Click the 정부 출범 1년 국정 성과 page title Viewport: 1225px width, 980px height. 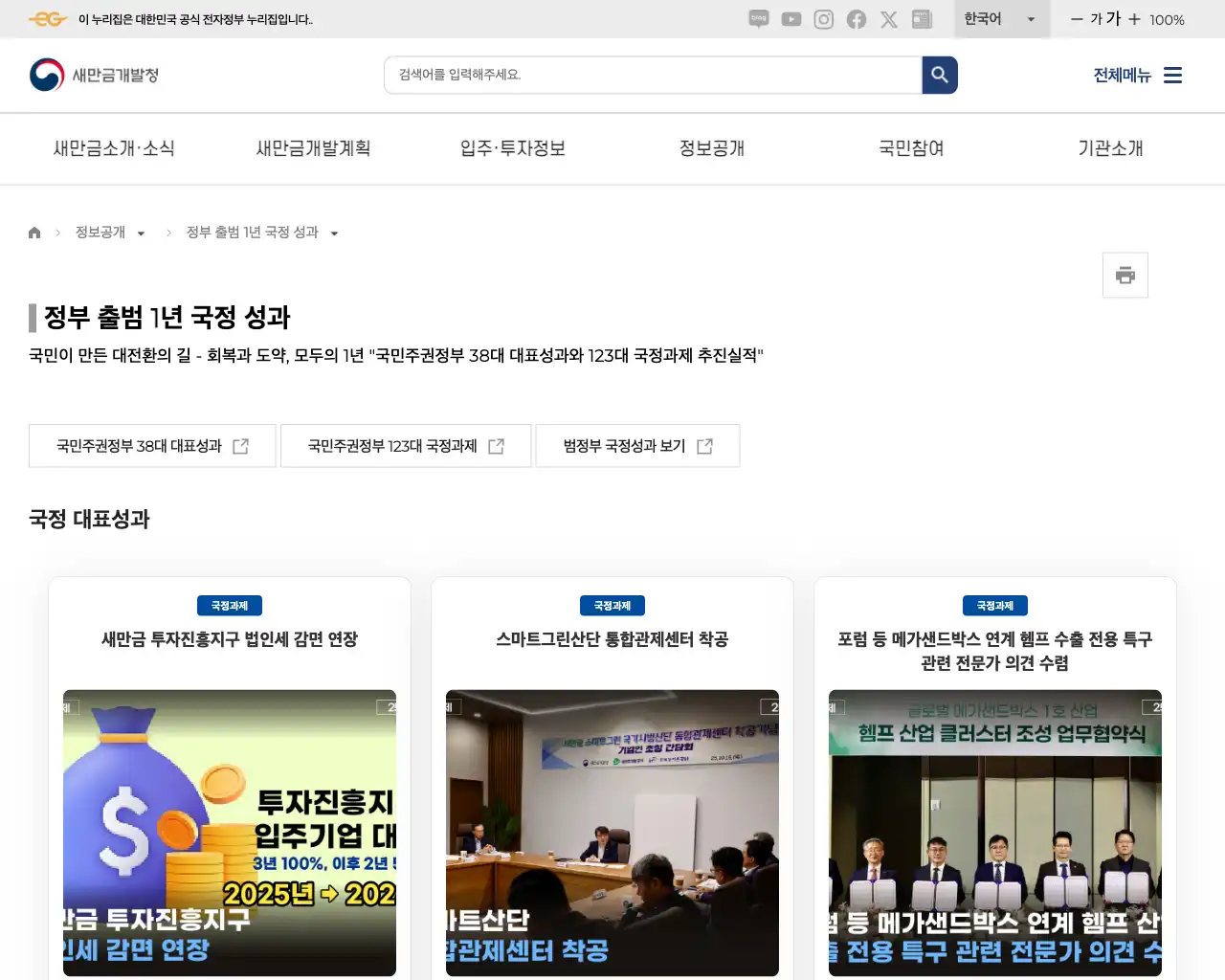click(167, 318)
